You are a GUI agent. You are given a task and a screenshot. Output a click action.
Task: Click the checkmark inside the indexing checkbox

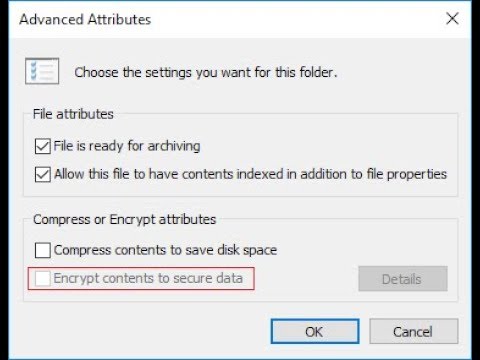[x=43, y=174]
